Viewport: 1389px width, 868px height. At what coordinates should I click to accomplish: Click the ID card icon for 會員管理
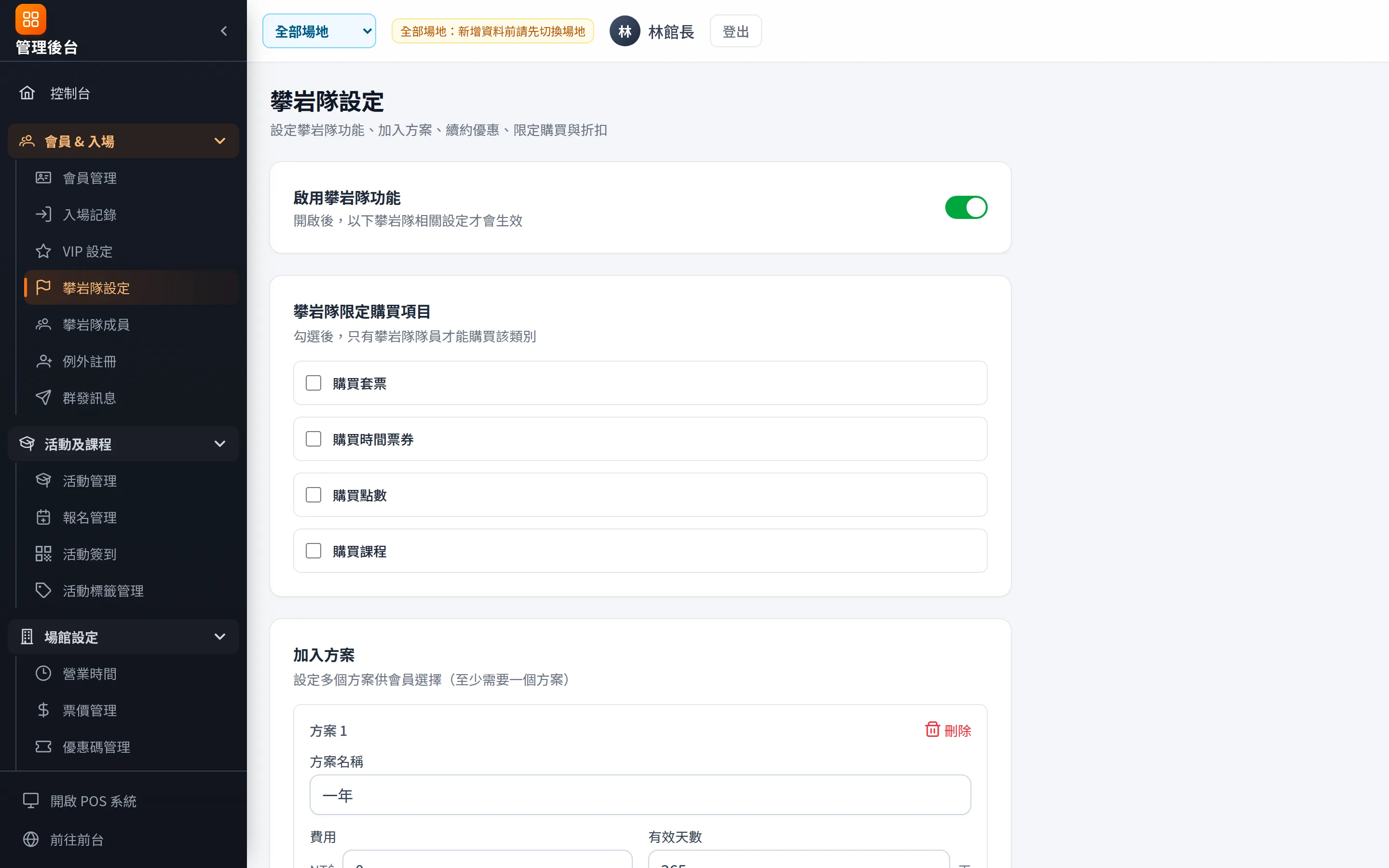[43, 178]
